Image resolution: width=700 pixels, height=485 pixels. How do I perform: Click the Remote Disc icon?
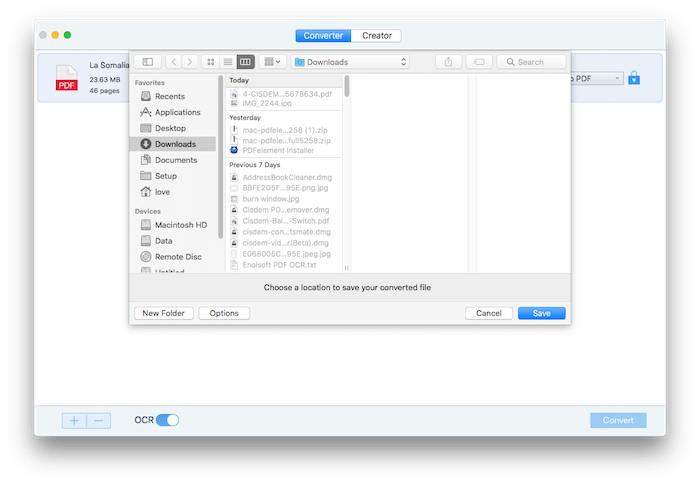[x=146, y=257]
